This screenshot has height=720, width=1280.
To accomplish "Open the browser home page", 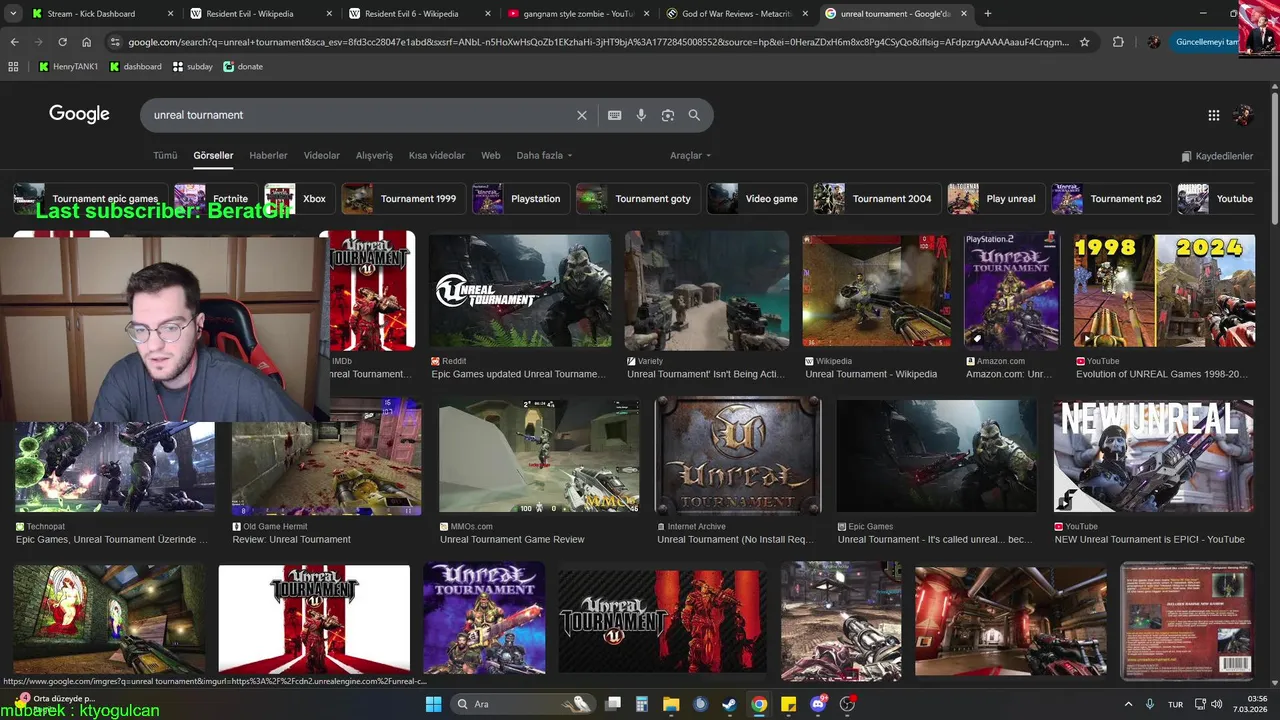I will click(87, 42).
